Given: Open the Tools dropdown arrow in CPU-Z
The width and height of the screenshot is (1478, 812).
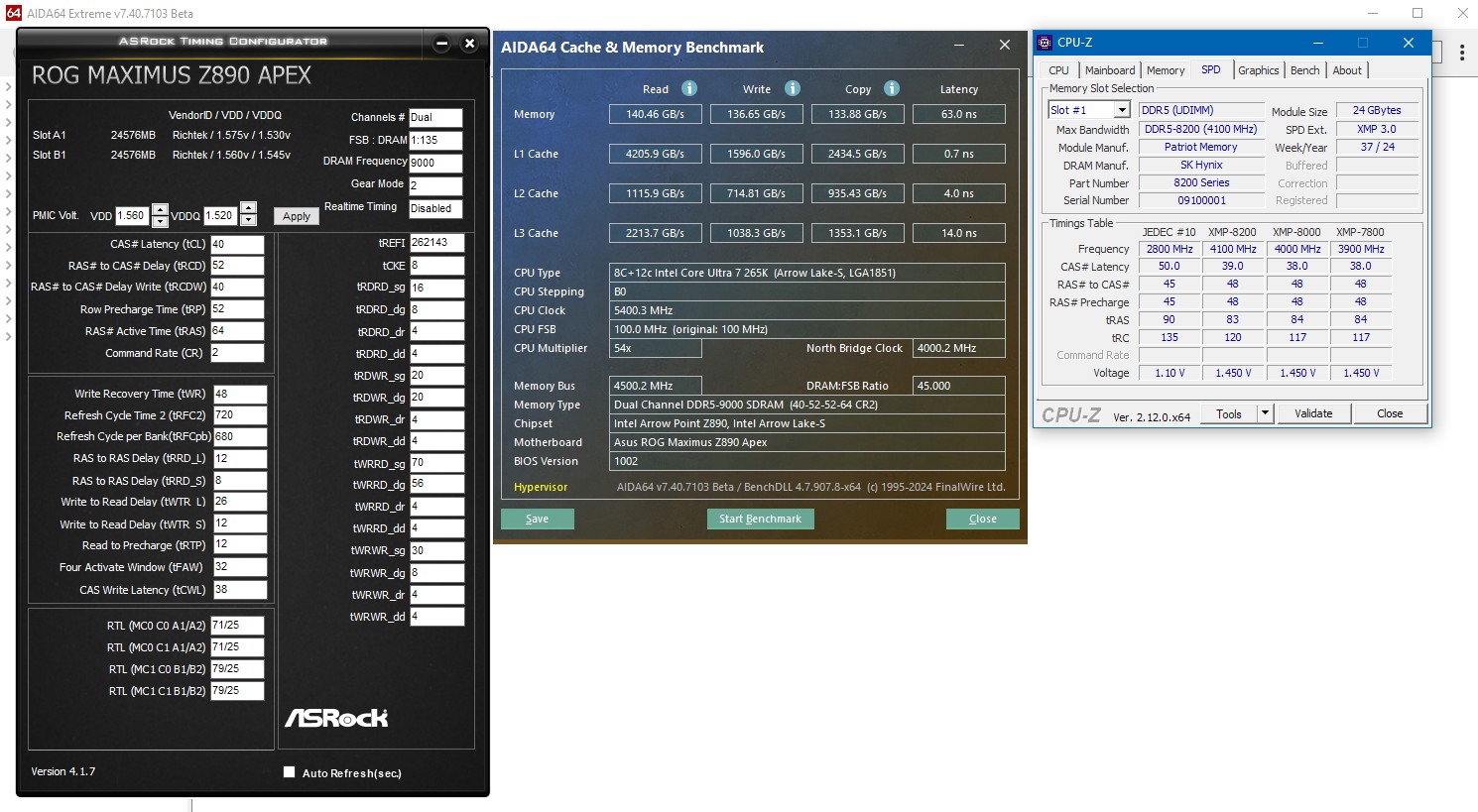Looking at the screenshot, I should coord(1265,413).
